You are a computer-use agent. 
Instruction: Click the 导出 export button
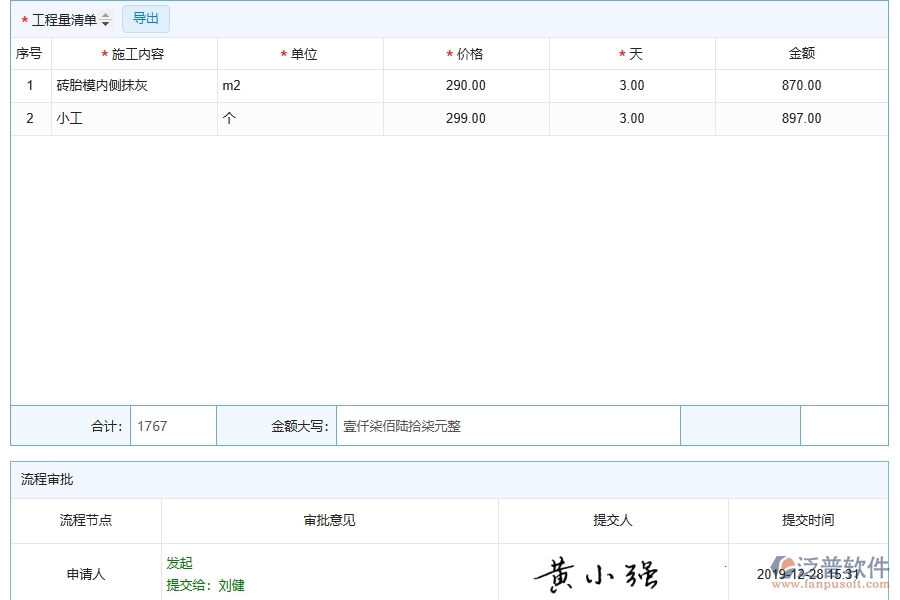145,18
